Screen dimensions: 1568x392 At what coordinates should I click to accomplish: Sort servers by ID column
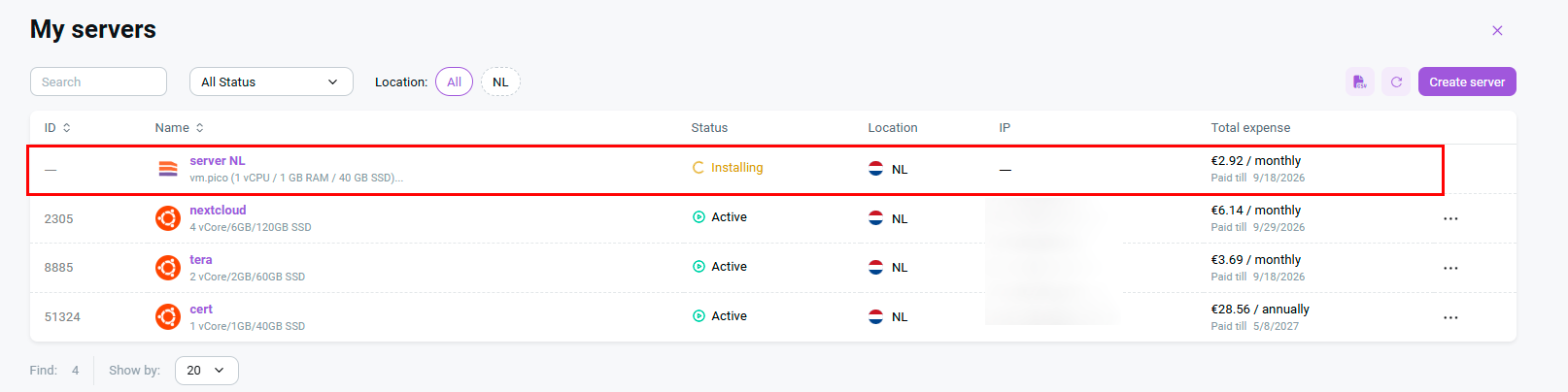coord(57,127)
